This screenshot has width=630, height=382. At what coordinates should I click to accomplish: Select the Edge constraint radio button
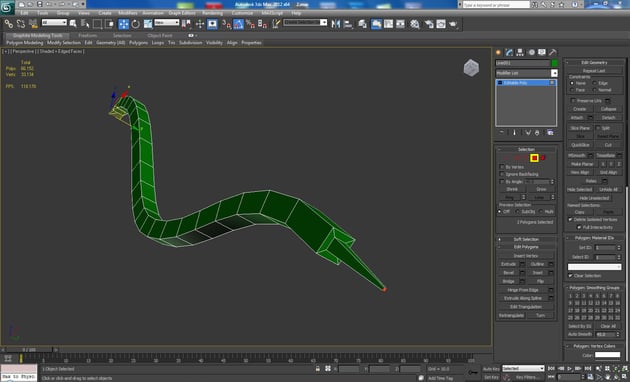pos(595,83)
